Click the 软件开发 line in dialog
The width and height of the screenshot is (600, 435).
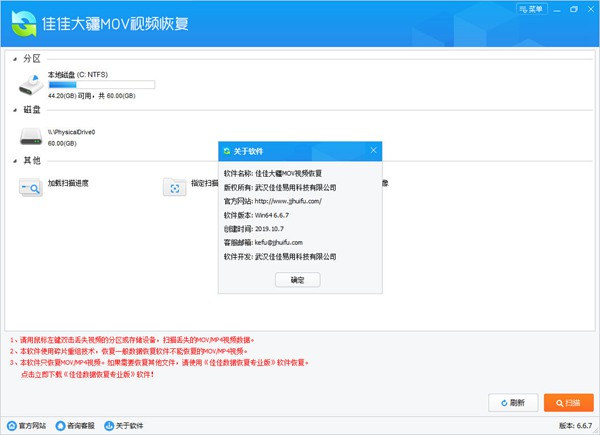point(280,256)
